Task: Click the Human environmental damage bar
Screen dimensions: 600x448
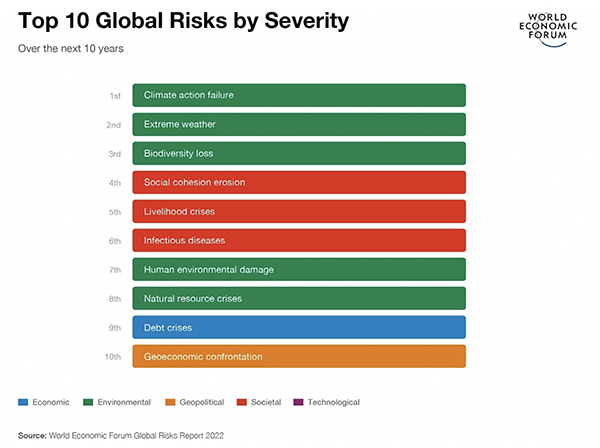Action: (299, 269)
